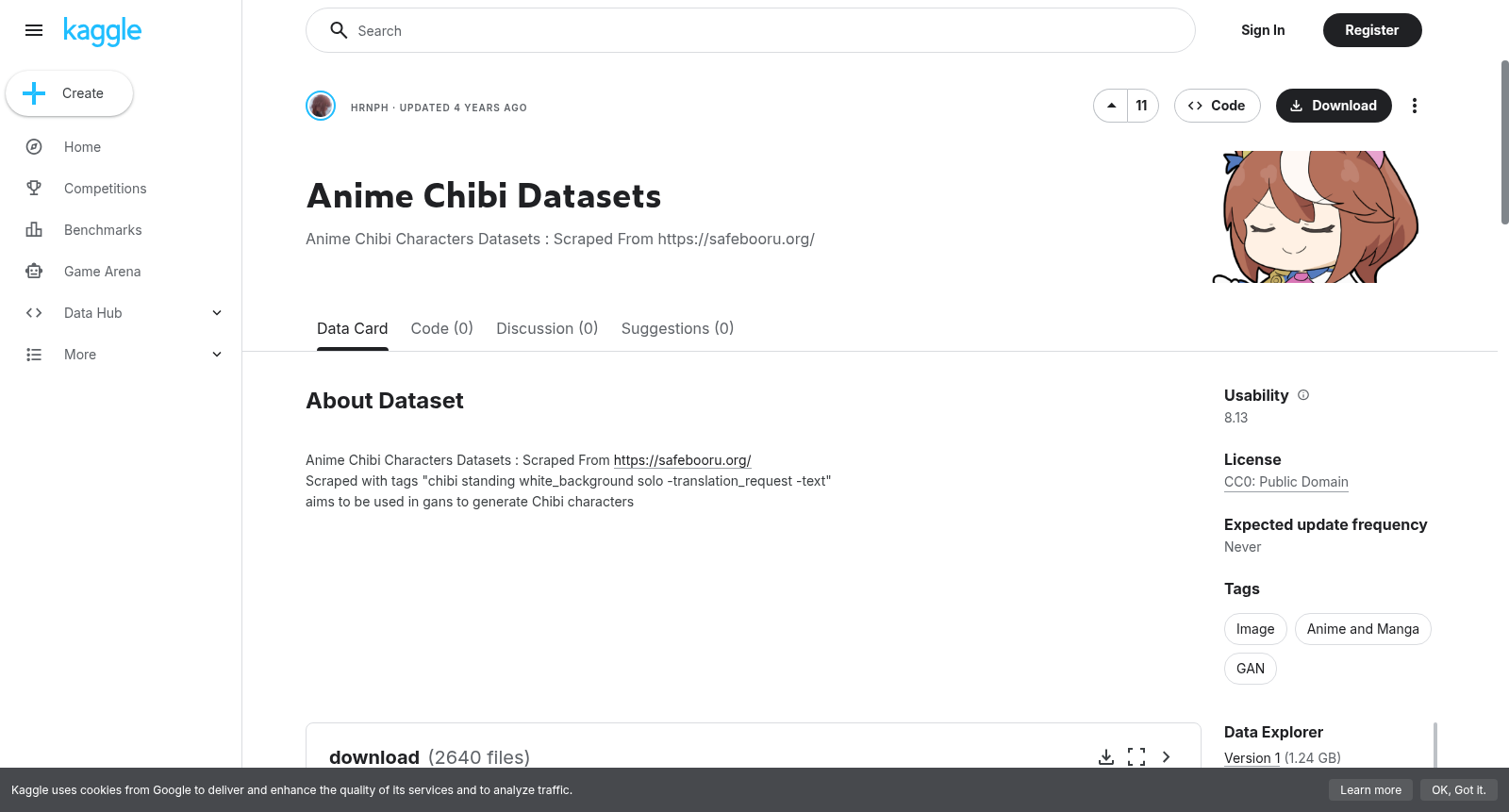
Task: Click the search magnifier icon
Action: [x=339, y=30]
